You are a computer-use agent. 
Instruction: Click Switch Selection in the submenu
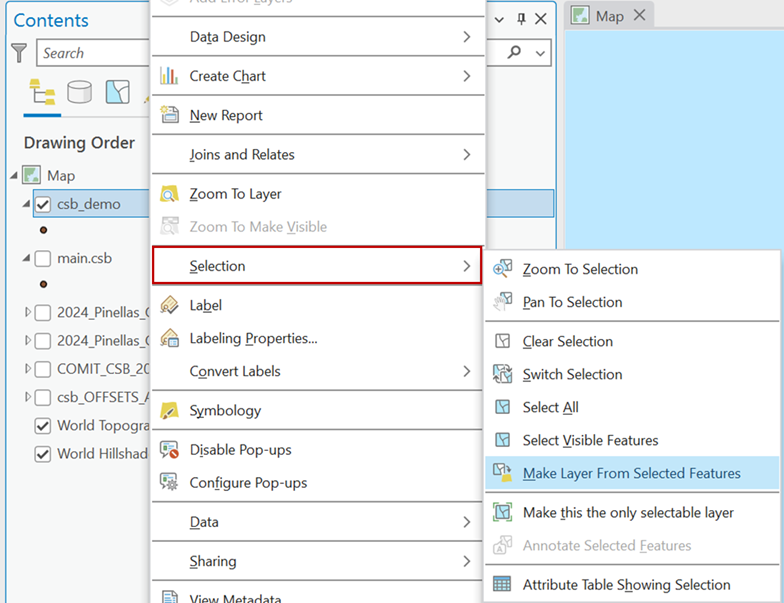tap(572, 374)
